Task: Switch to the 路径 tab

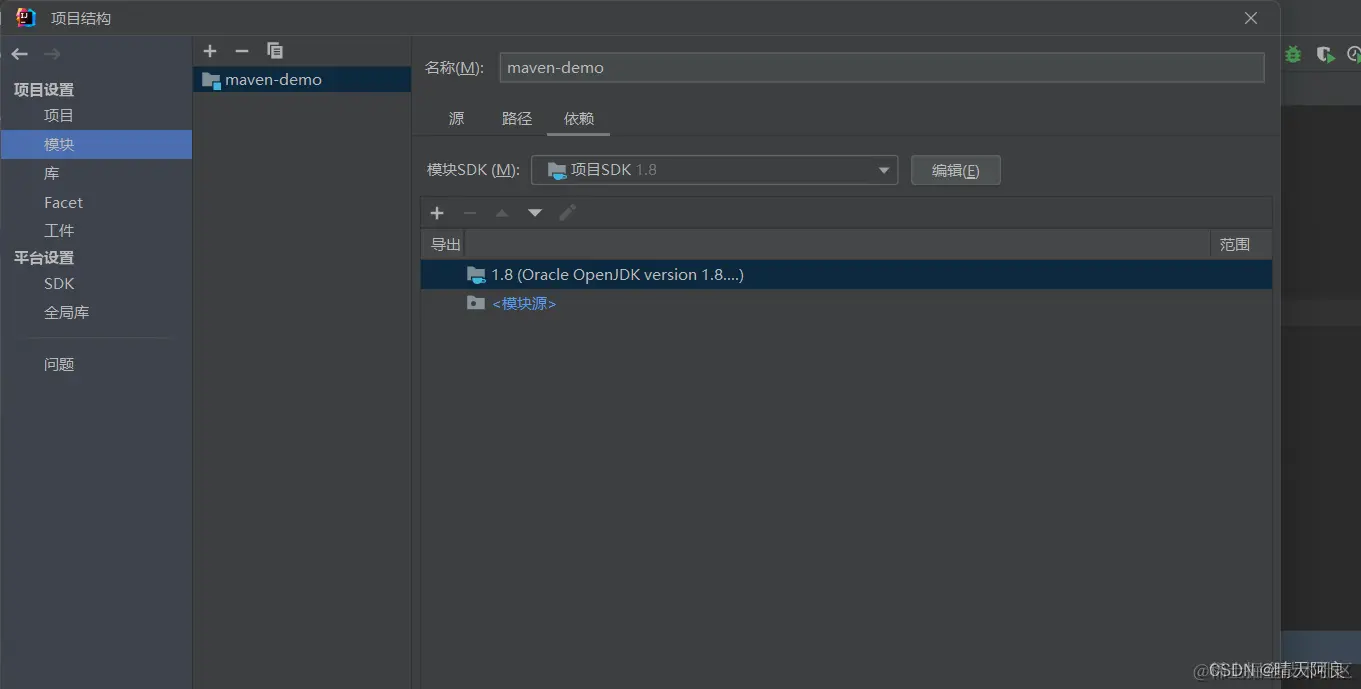Action: (517, 118)
